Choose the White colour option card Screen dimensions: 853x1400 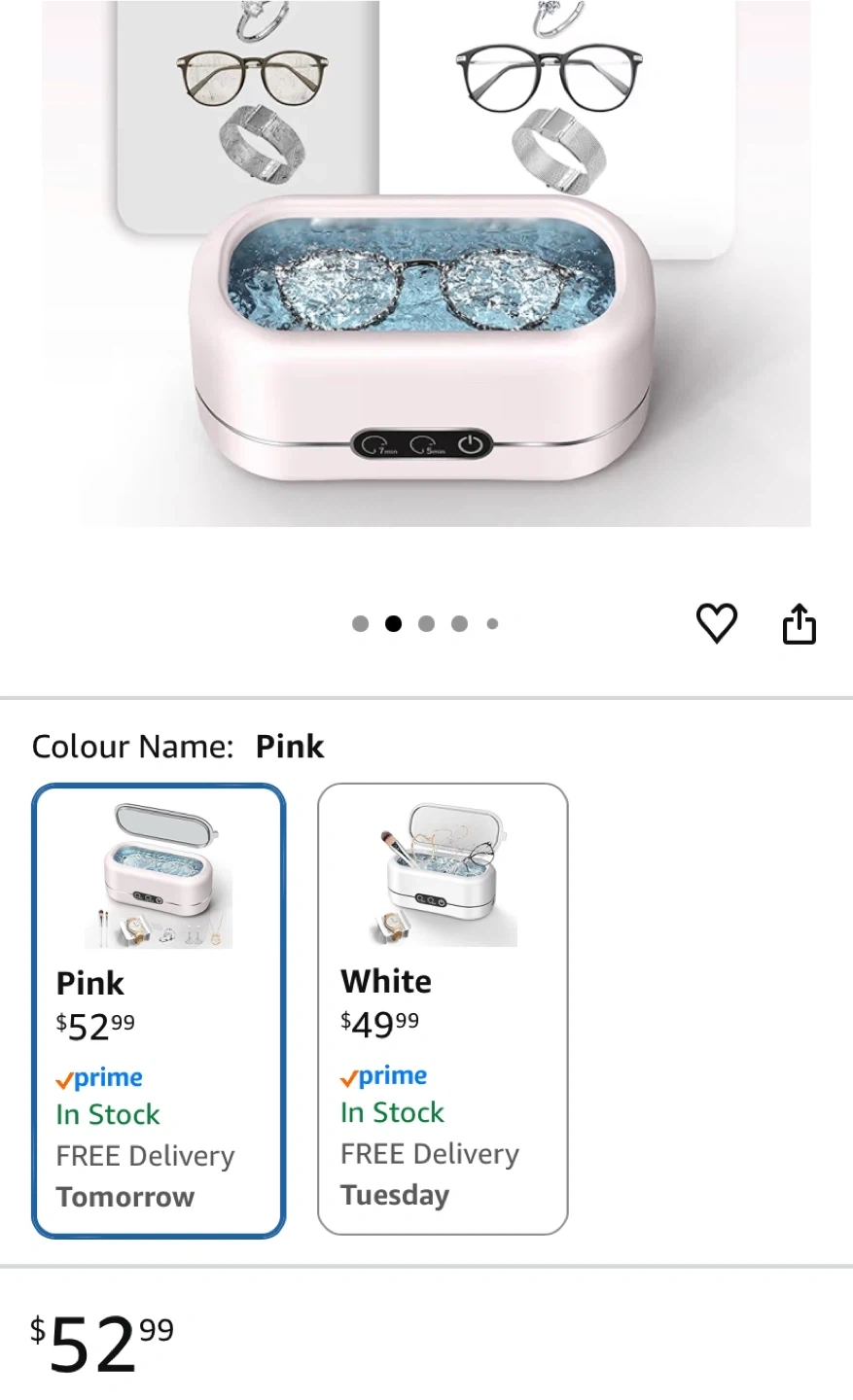point(443,1008)
